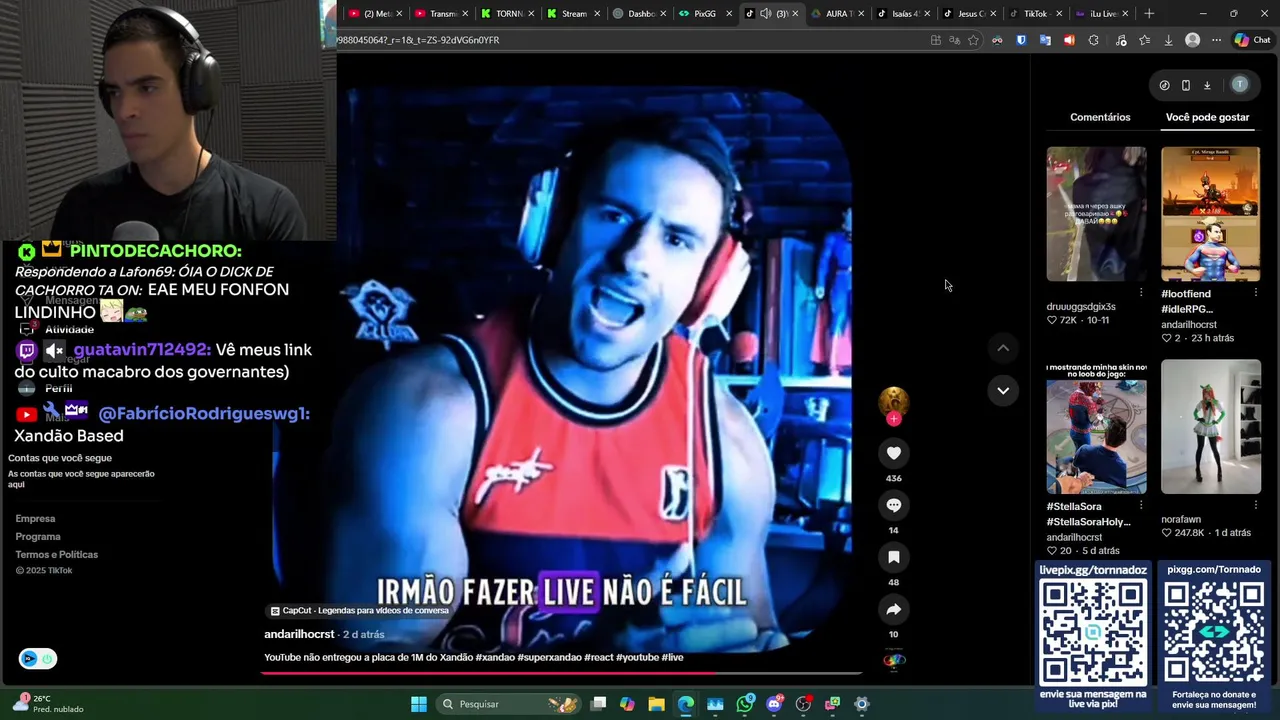Follow creator via red plus badge

(894, 419)
